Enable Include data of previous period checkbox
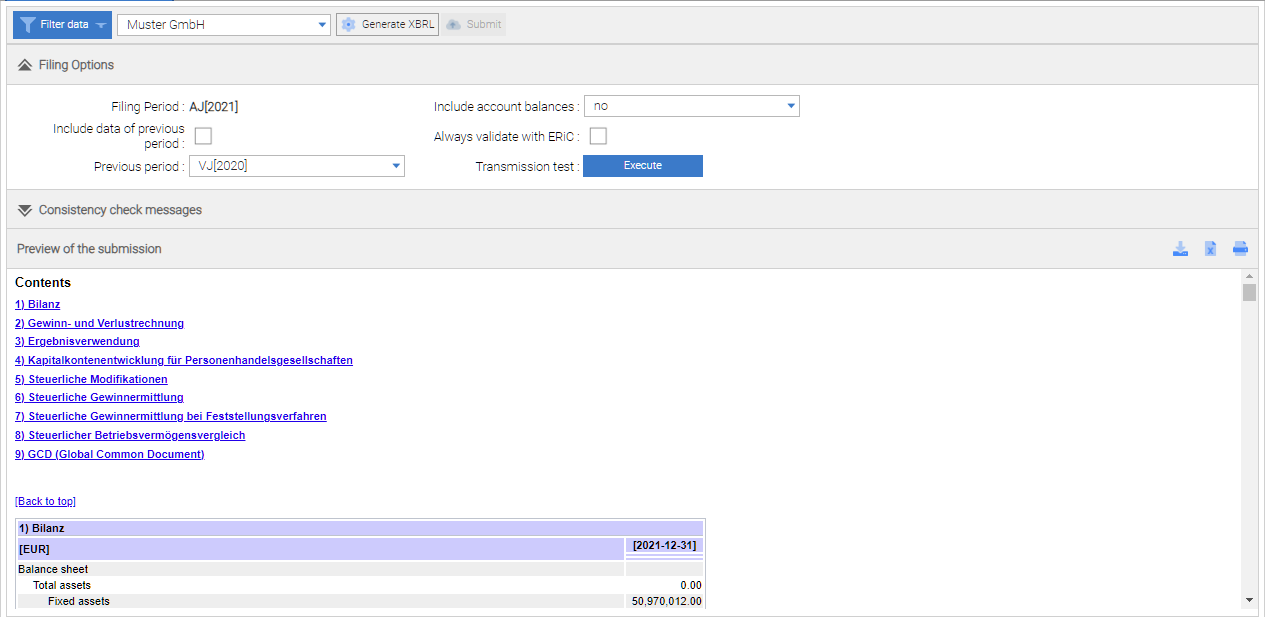This screenshot has height=617, width=1265. pos(203,136)
